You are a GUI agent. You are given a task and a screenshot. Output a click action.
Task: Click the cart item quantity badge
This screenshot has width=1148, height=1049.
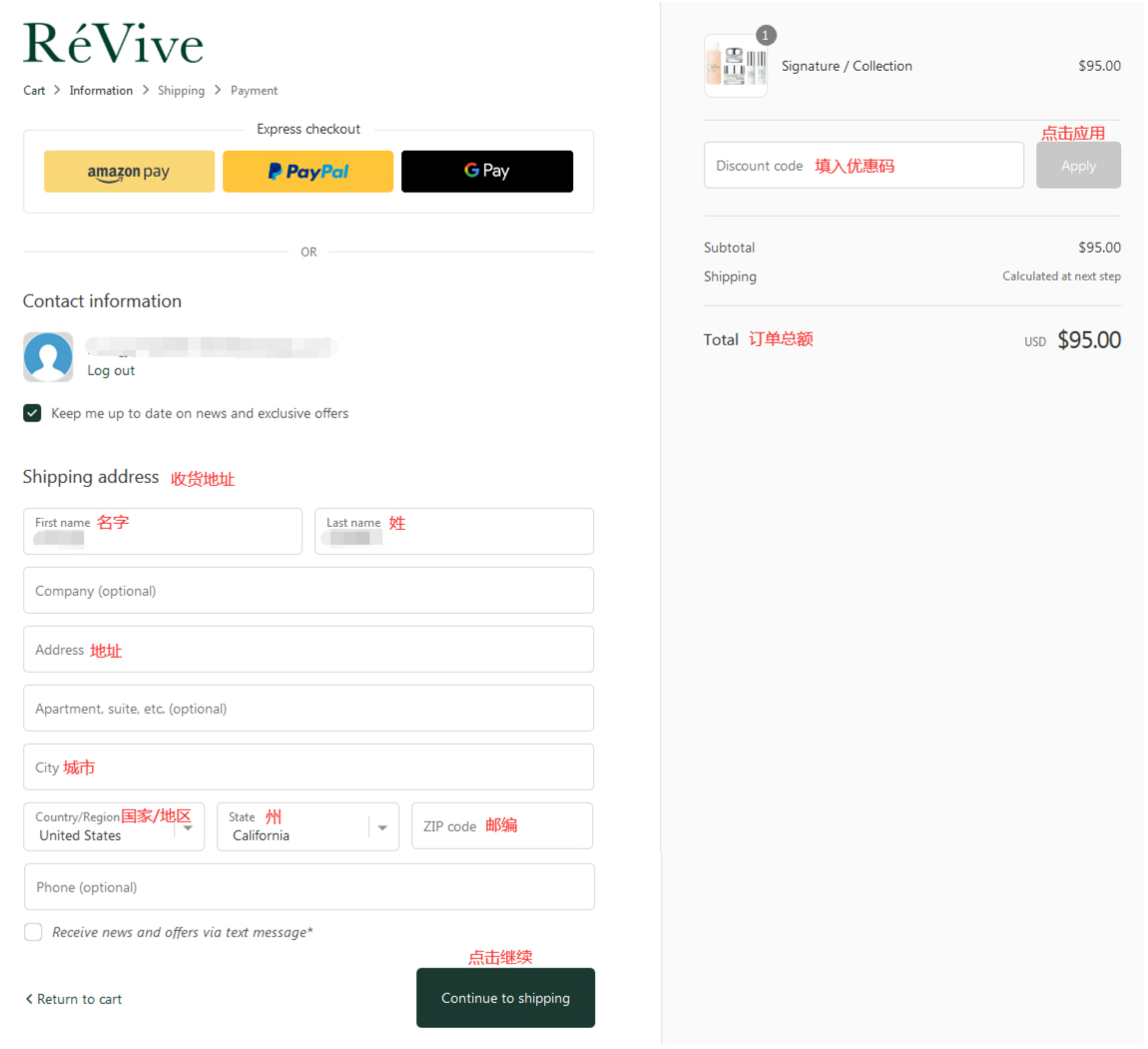point(766,35)
